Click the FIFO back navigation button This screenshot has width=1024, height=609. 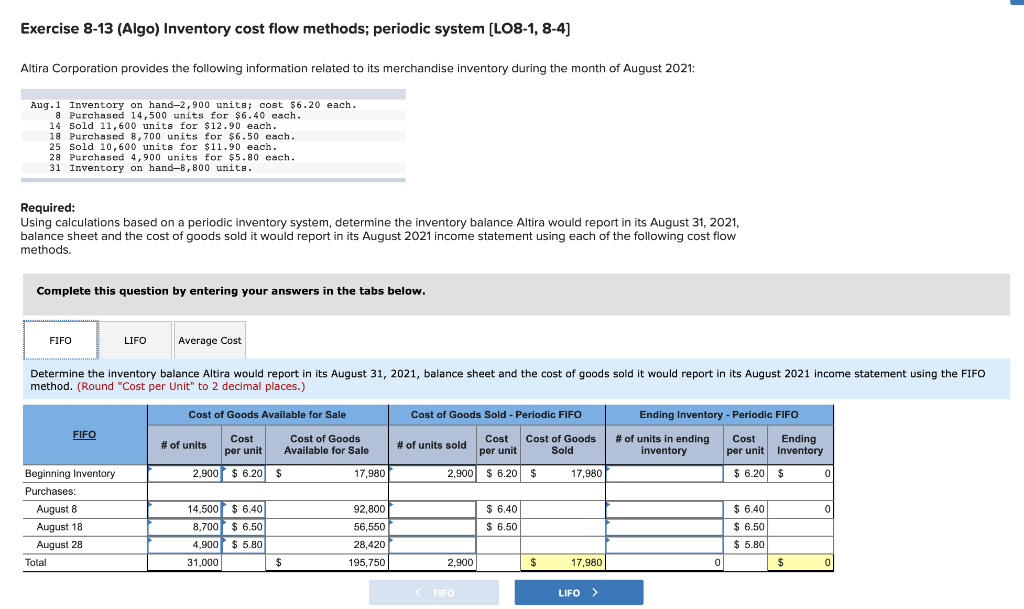[435, 591]
